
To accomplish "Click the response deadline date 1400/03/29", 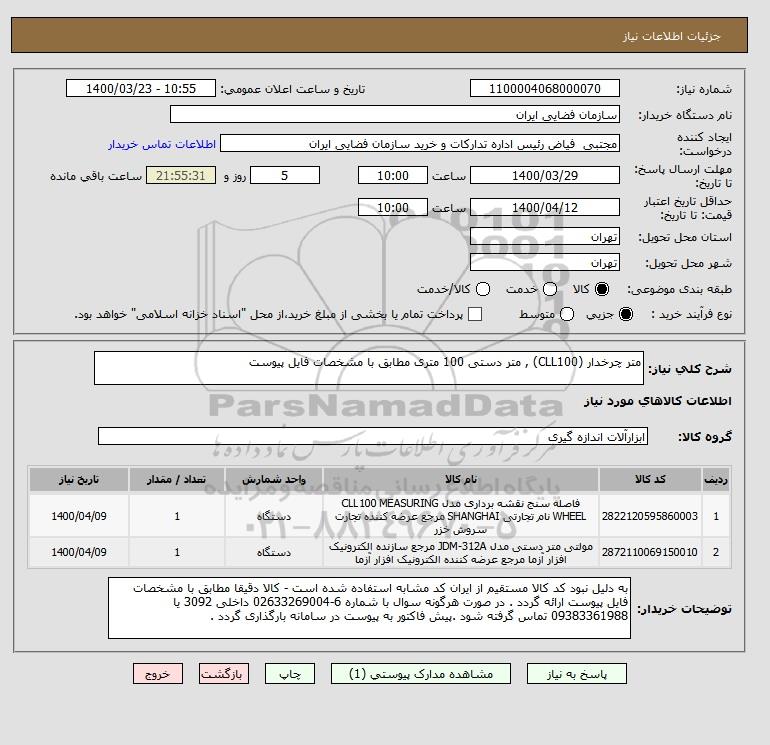I will pyautogui.click(x=545, y=175).
